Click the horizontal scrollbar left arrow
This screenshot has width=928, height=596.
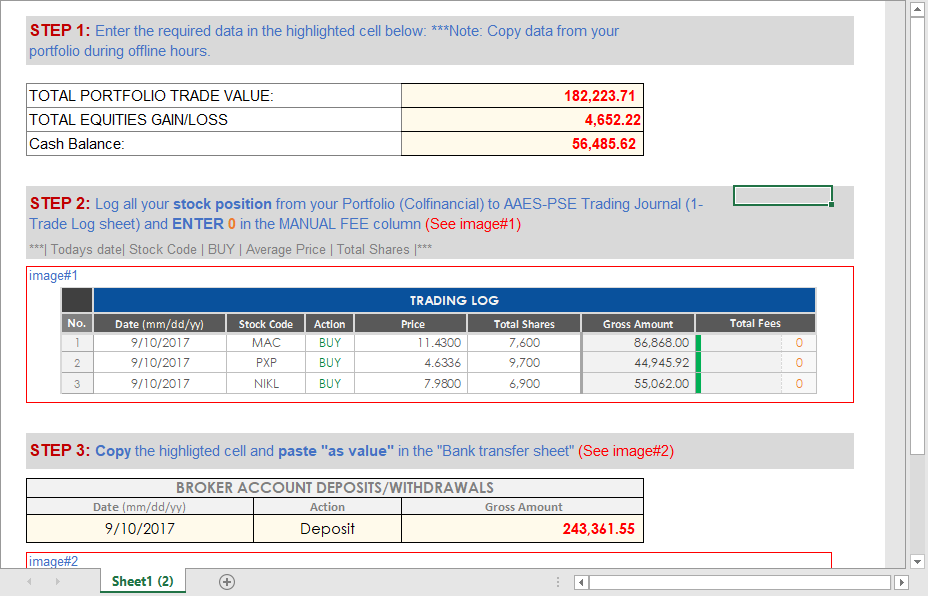pyautogui.click(x=581, y=581)
